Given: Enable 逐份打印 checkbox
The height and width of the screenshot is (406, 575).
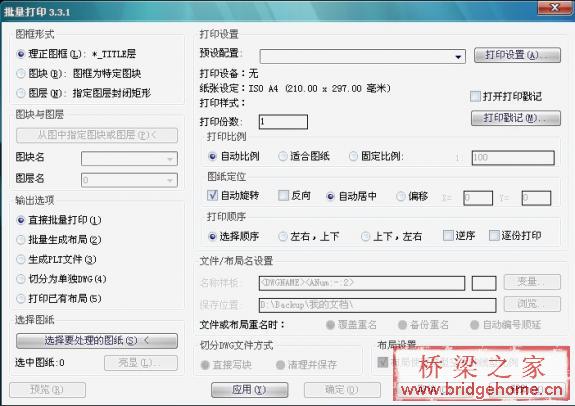Looking at the screenshot, I should click(494, 235).
